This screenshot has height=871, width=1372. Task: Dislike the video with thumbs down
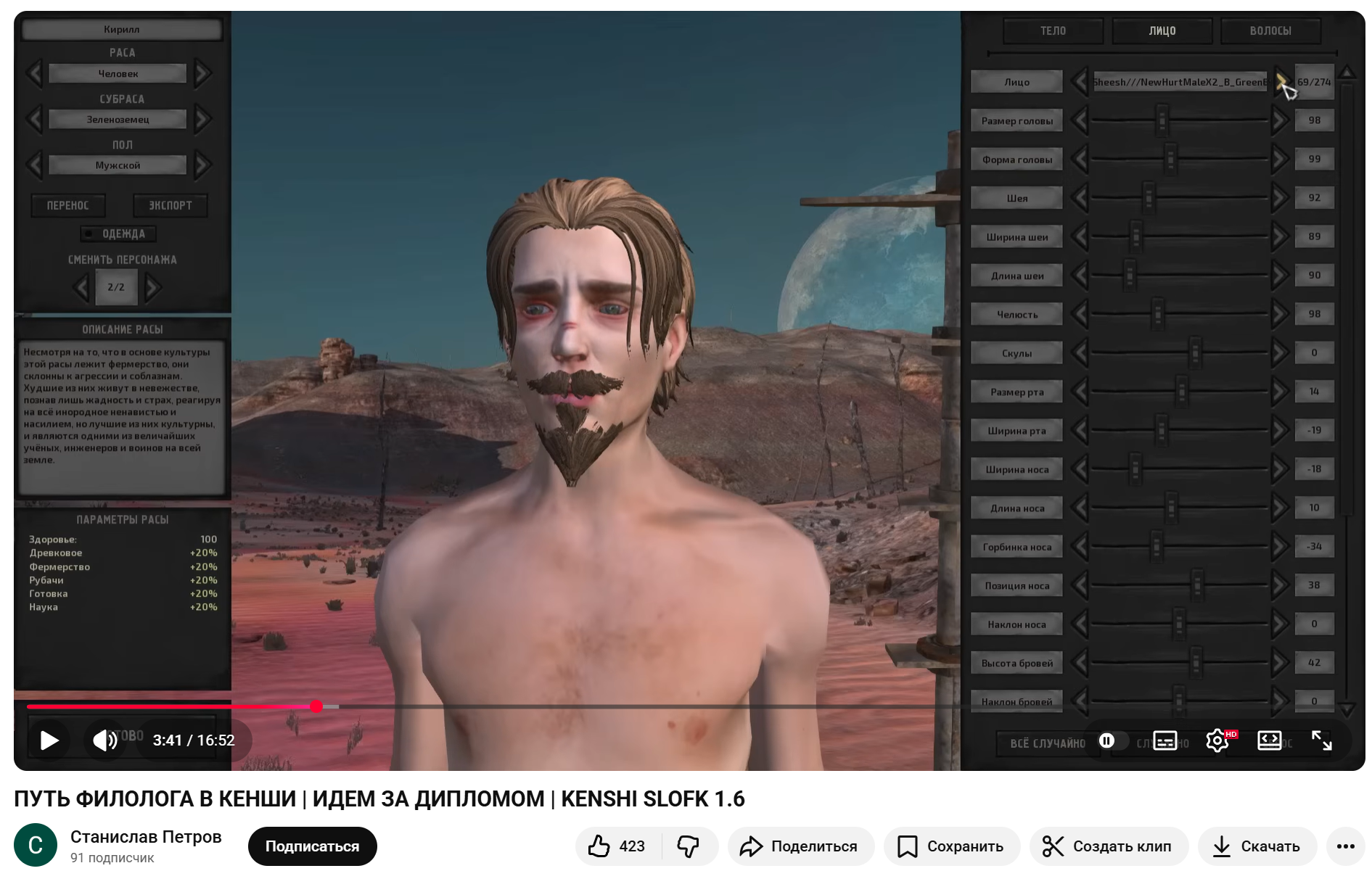tap(689, 846)
